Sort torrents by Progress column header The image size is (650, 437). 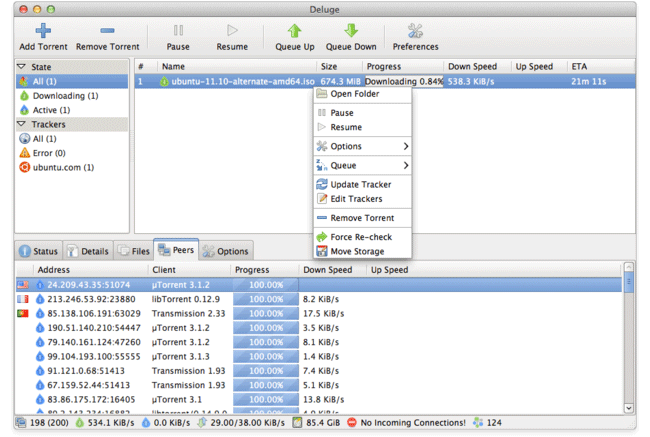403,66
